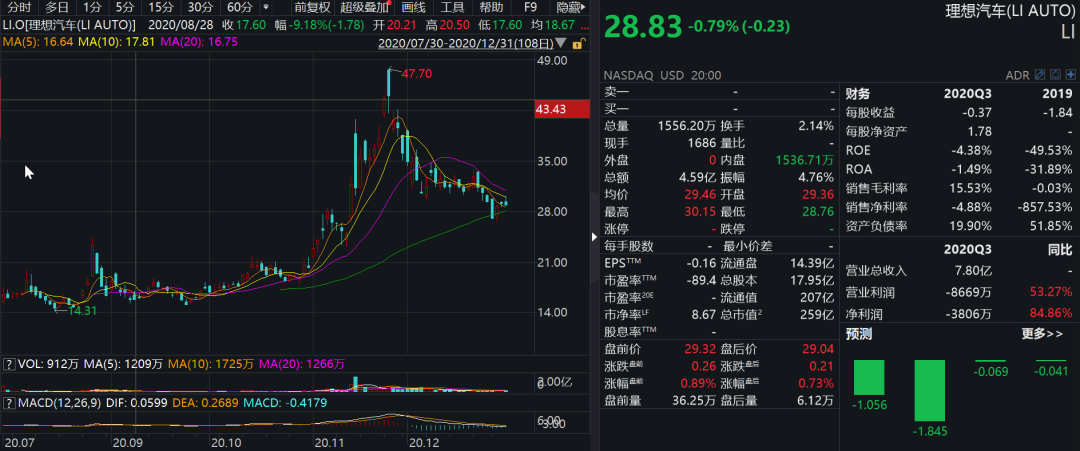Select the 60分 period tab
This screenshot has width=1080, height=451.
click(239, 8)
